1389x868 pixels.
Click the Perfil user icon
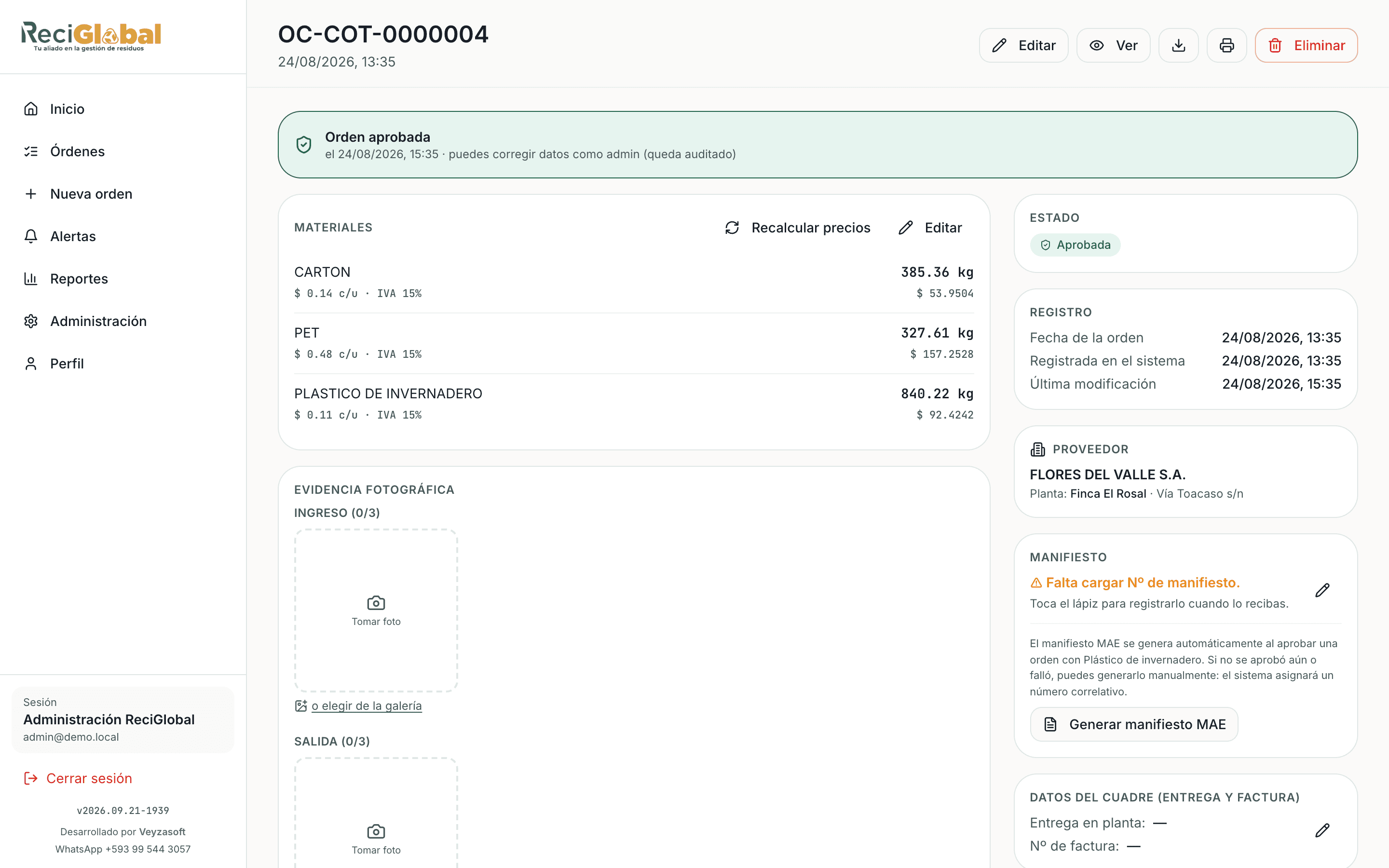[31, 364]
